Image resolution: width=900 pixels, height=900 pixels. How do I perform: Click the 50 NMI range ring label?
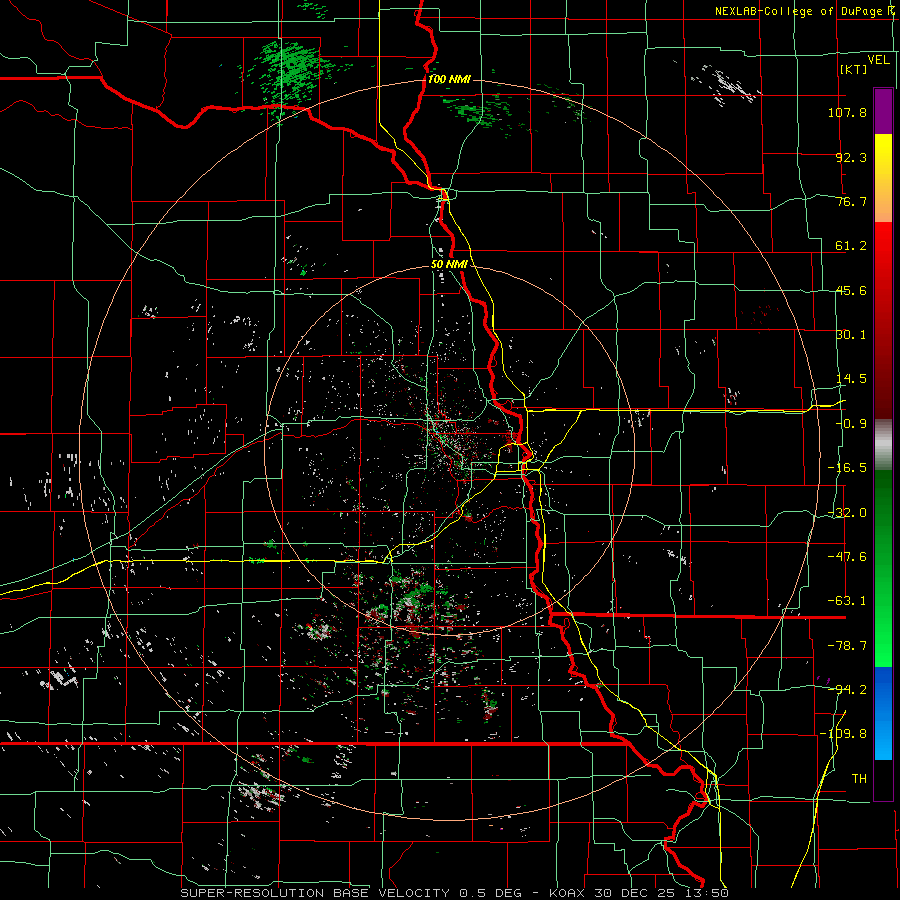449,265
